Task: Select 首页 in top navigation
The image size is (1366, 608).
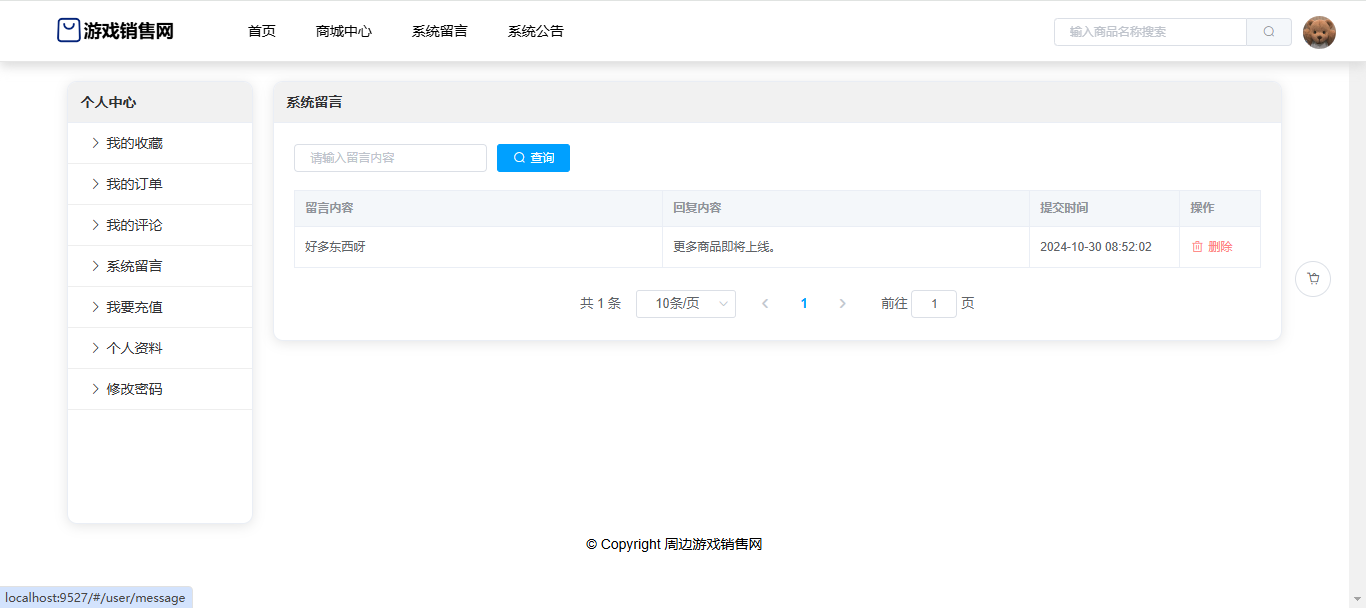Action: [x=262, y=31]
